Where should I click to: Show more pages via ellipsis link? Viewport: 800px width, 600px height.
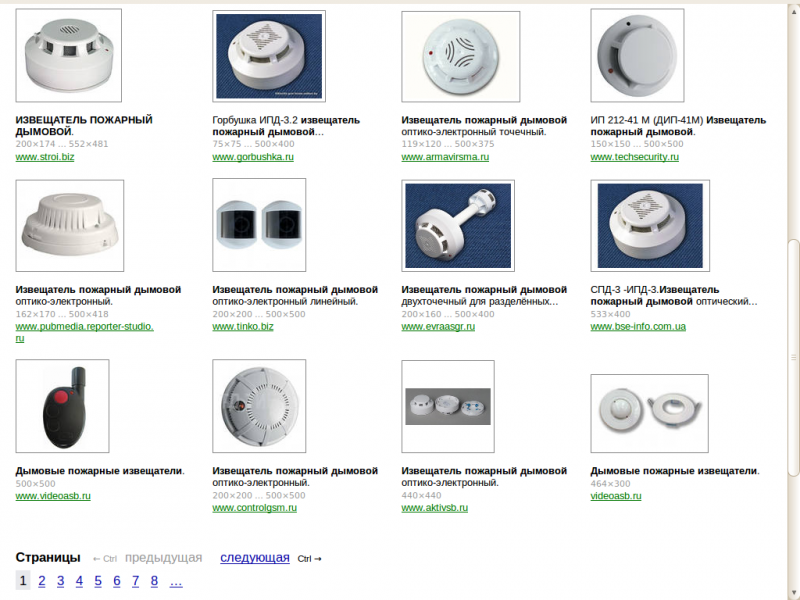(176, 581)
